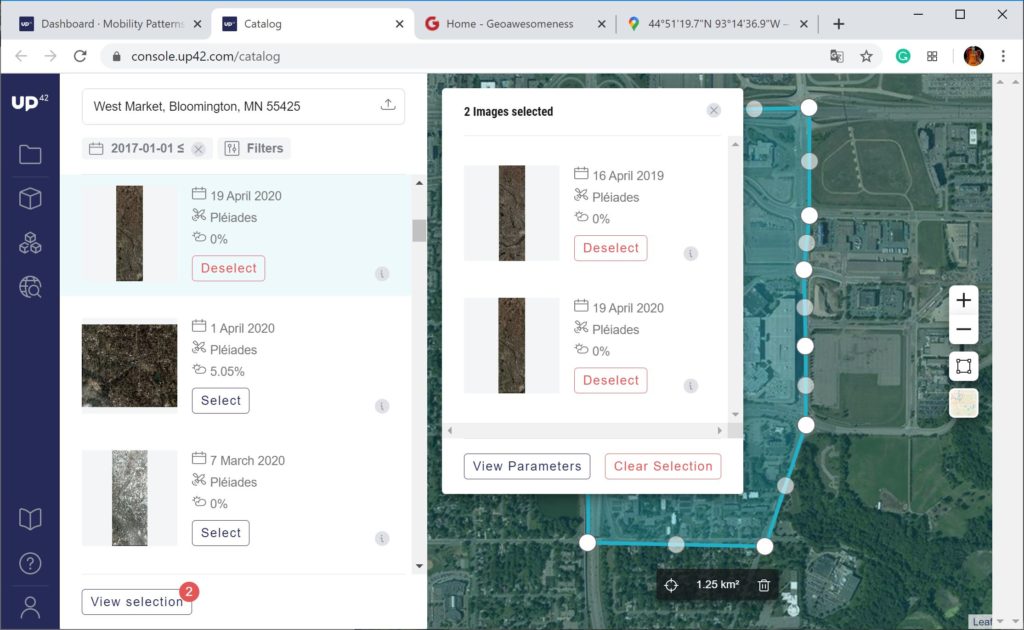Click the 19 April 2020 thumbnail in results list

[x=129, y=234]
